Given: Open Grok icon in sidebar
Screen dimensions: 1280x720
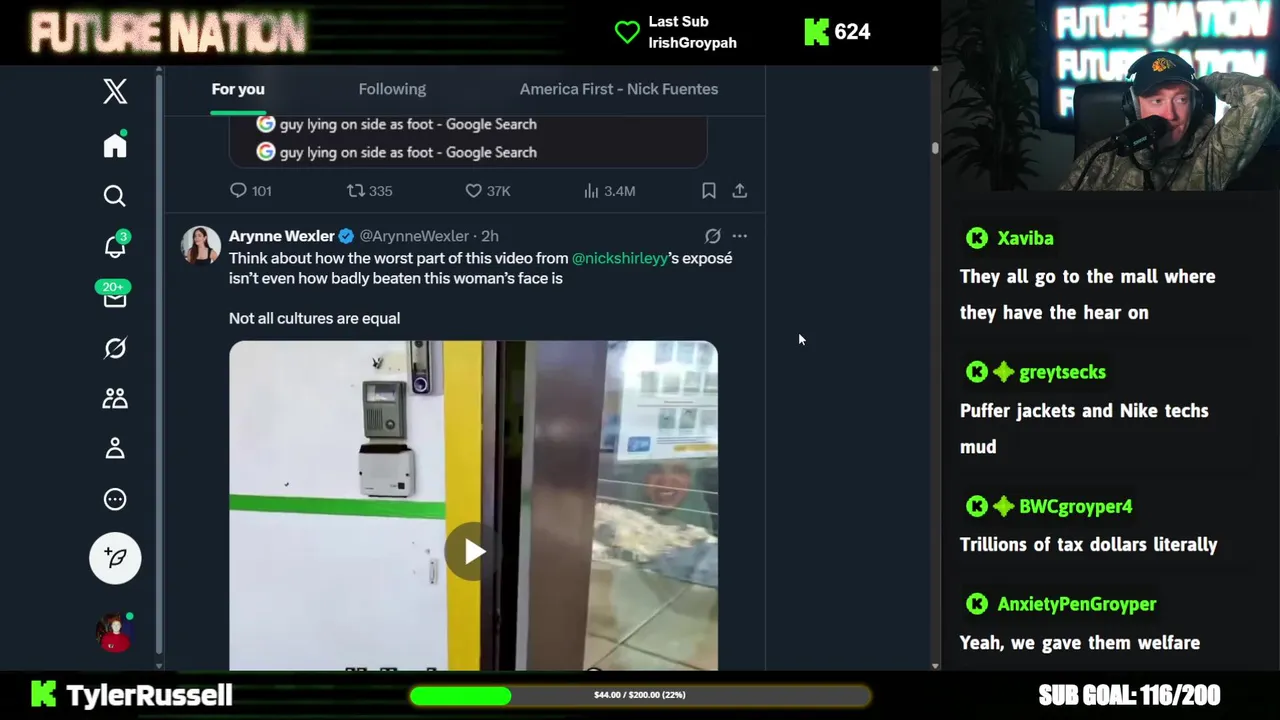Looking at the screenshot, I should pos(115,348).
